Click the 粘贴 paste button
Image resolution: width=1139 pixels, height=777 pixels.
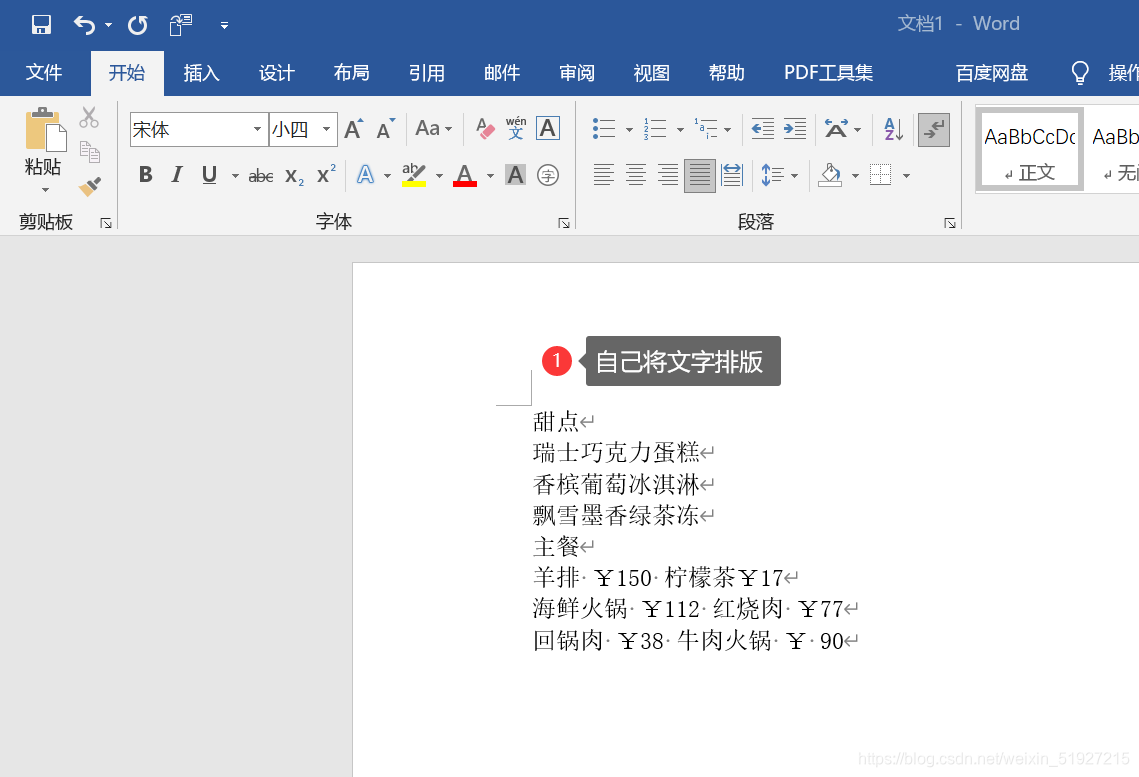43,150
